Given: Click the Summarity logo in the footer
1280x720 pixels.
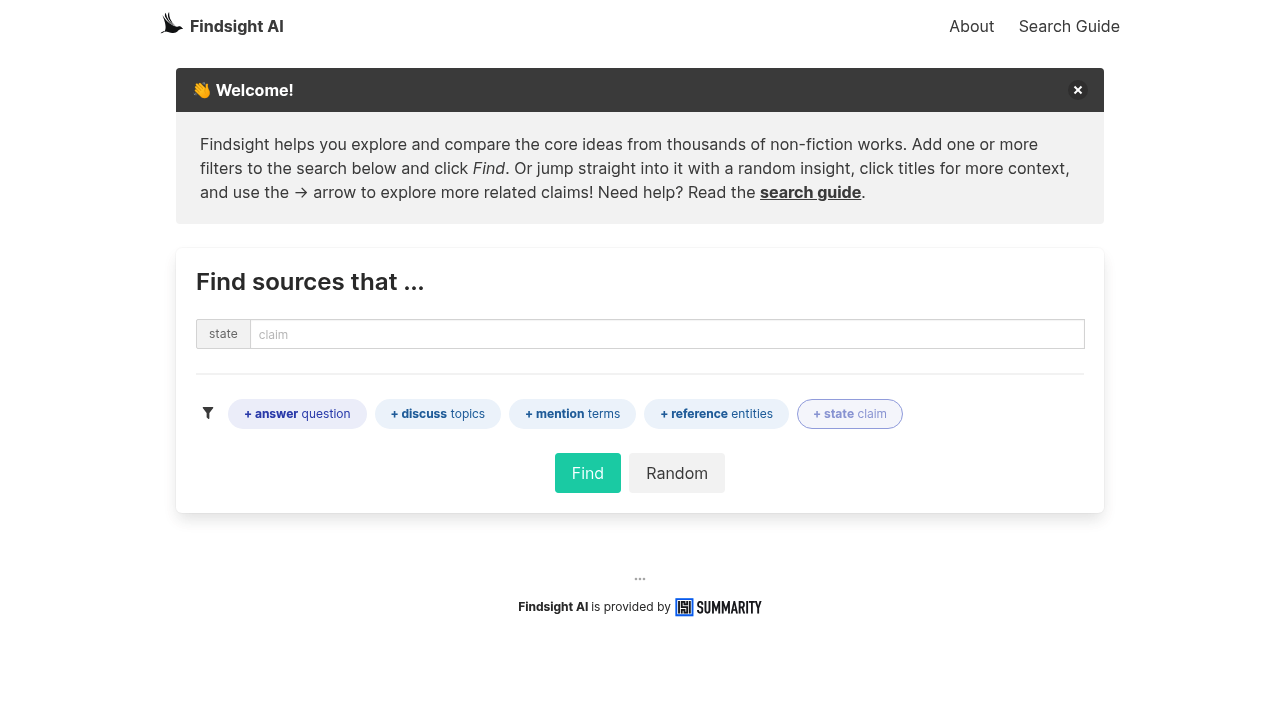Looking at the screenshot, I should point(717,607).
